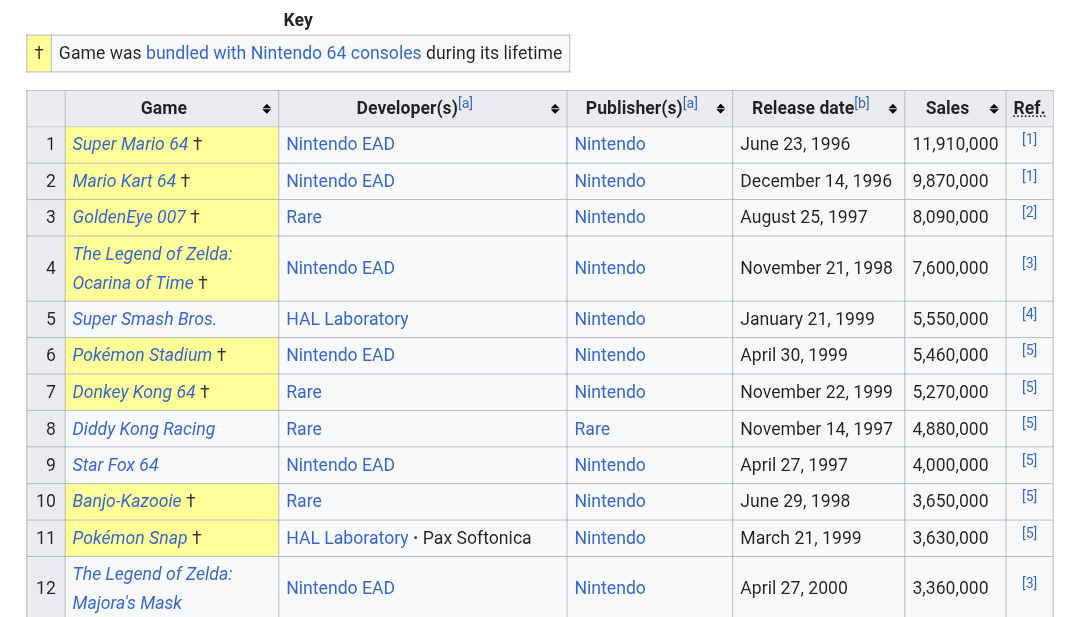Open the Donkey Kong 64 game link
Screen dimensions: 1080x617
[x=134, y=392]
